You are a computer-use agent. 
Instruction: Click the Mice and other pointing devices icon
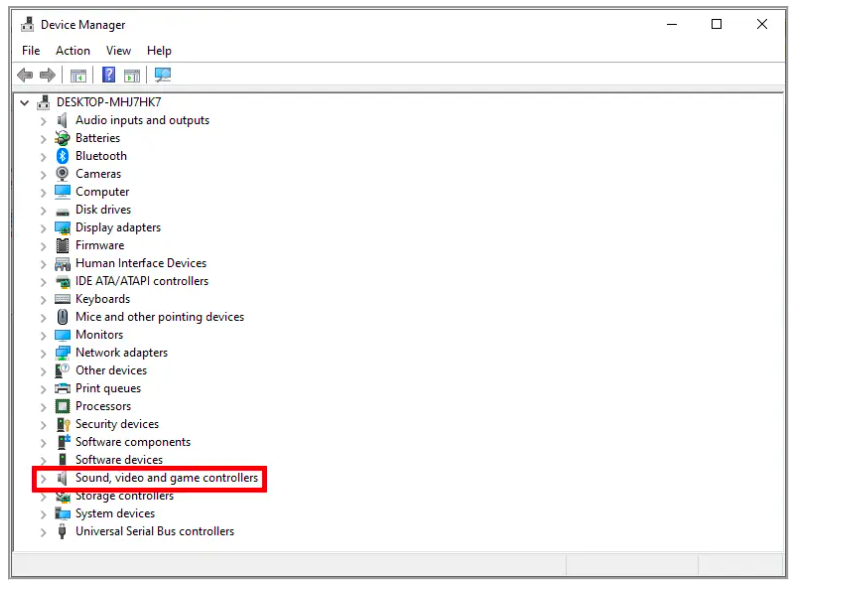(x=62, y=317)
